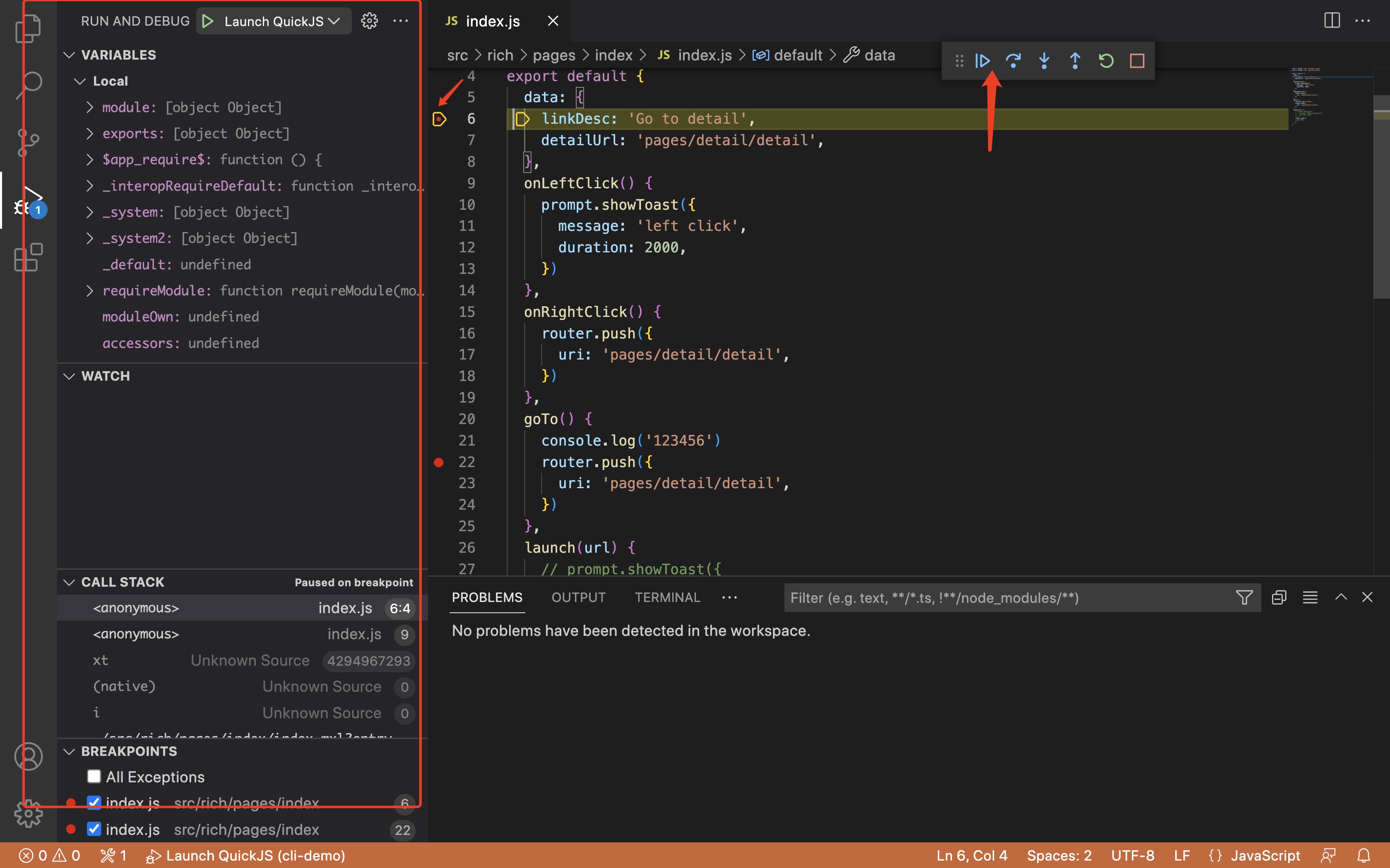Click the Restart debug session icon
The width and height of the screenshot is (1390, 868).
point(1106,60)
